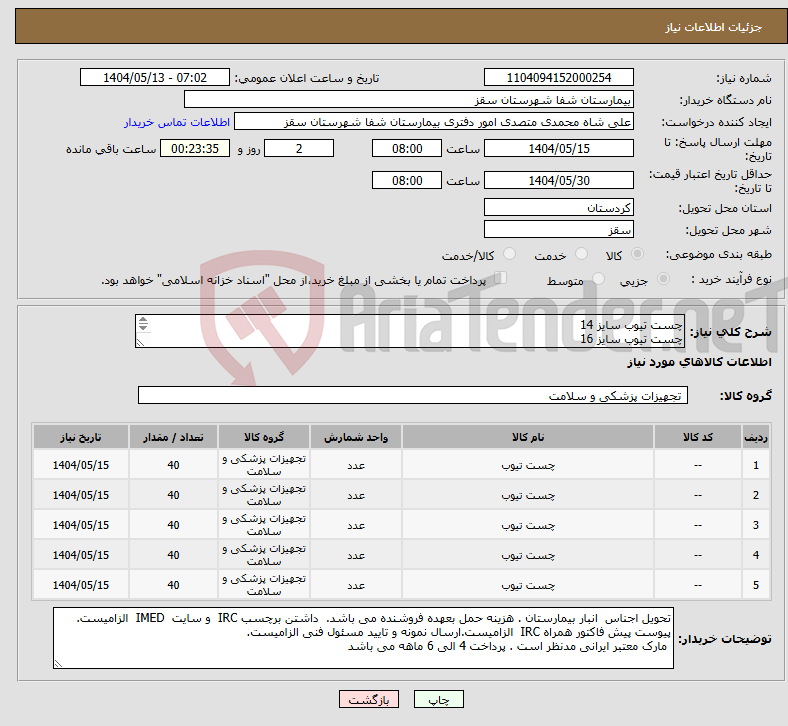The height and width of the screenshot is (726, 788).
Task: Click the remaining time 00:23:35 field
Action: point(195,149)
